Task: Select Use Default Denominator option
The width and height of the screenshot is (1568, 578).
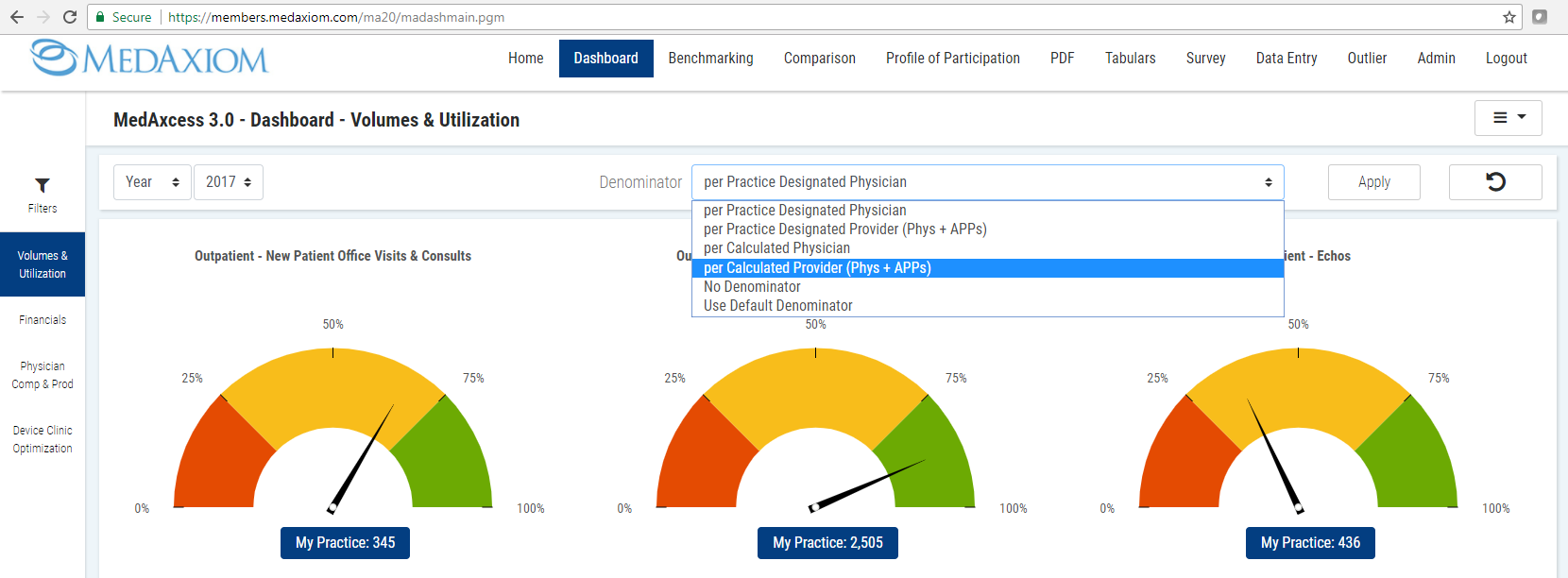Action: click(x=777, y=306)
